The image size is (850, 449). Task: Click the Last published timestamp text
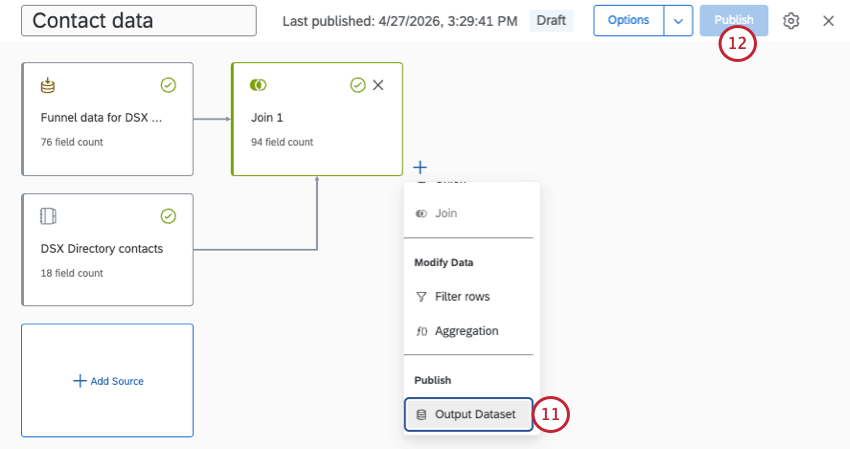click(x=400, y=21)
